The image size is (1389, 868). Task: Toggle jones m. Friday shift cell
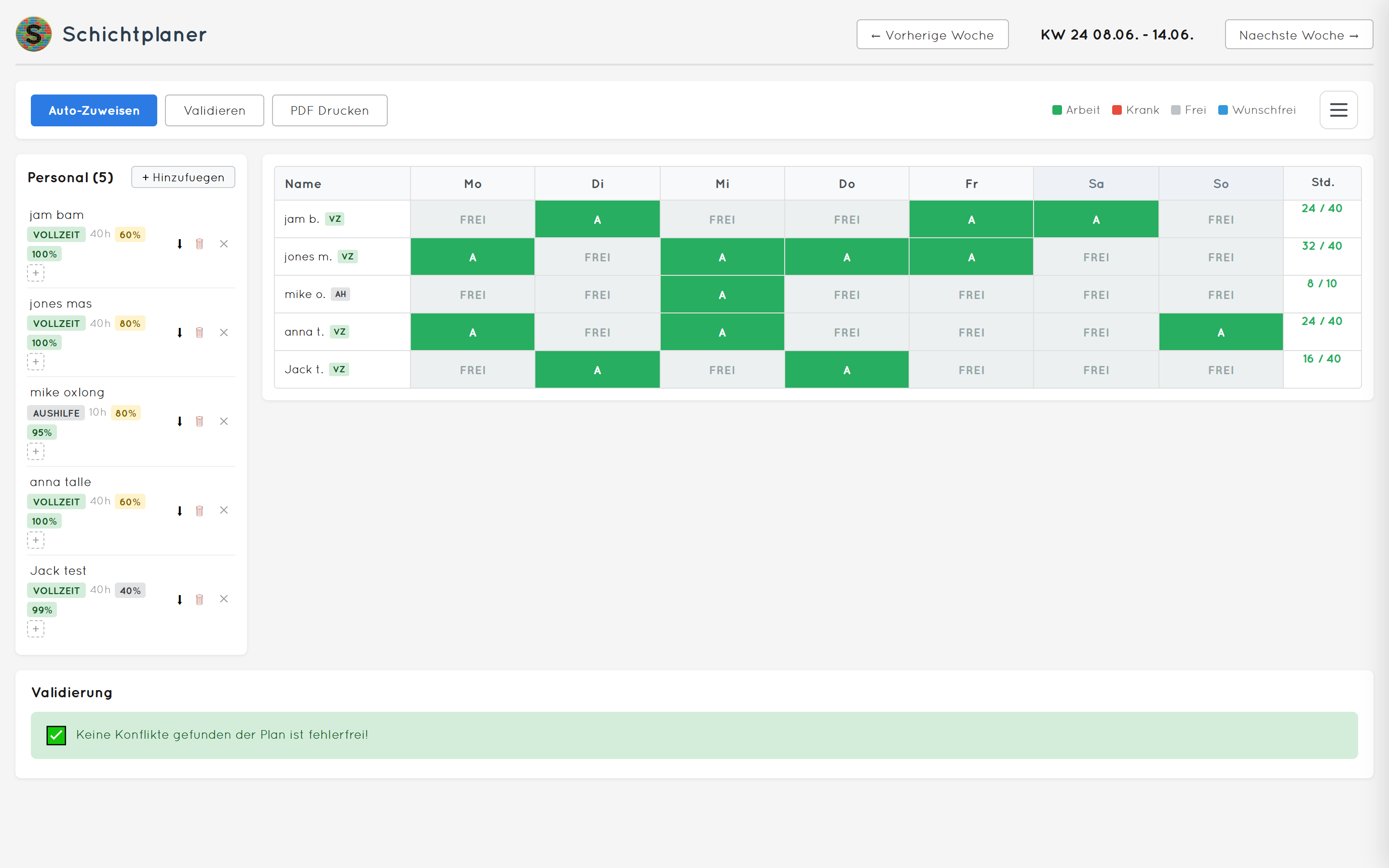click(x=971, y=257)
